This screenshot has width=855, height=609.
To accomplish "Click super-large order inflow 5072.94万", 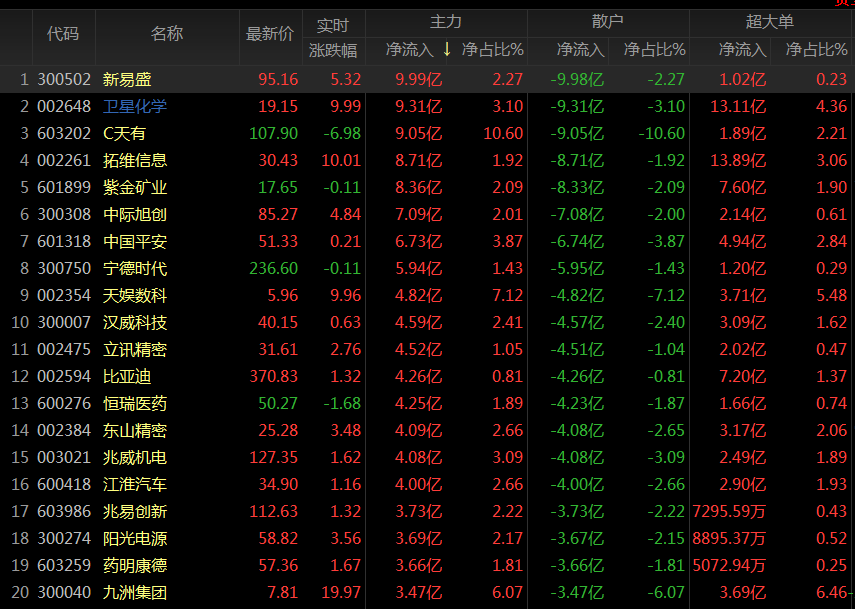I will pyautogui.click(x=730, y=565).
